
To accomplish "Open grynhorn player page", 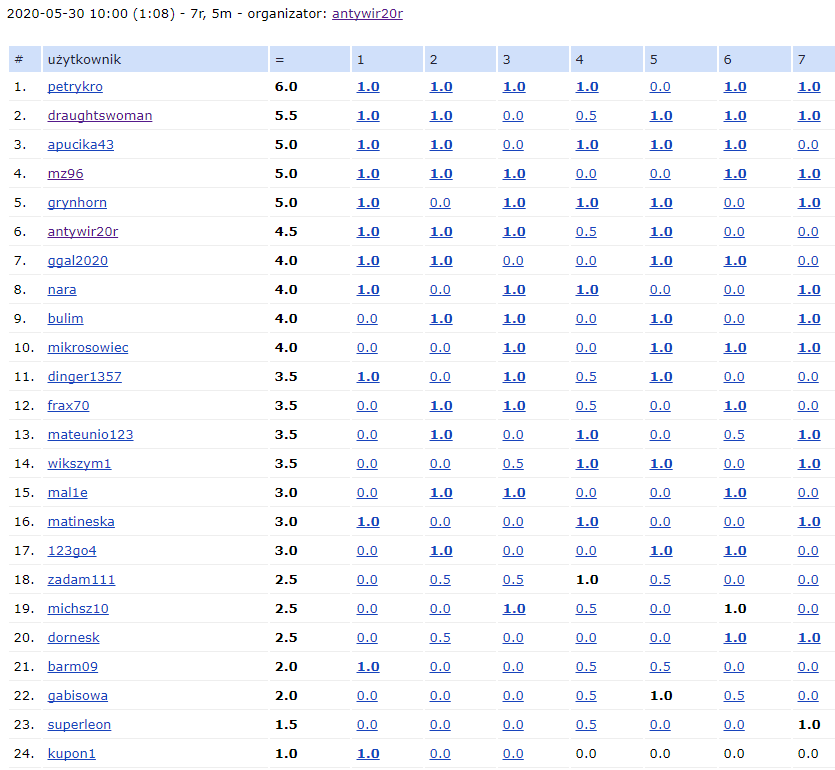I will click(77, 203).
